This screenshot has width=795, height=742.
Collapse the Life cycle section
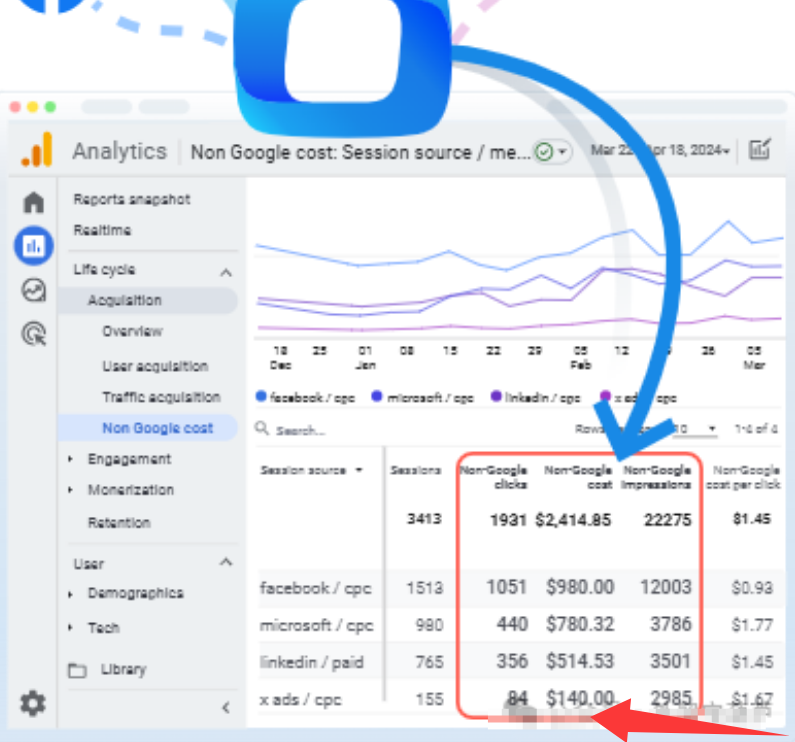[x=226, y=271]
